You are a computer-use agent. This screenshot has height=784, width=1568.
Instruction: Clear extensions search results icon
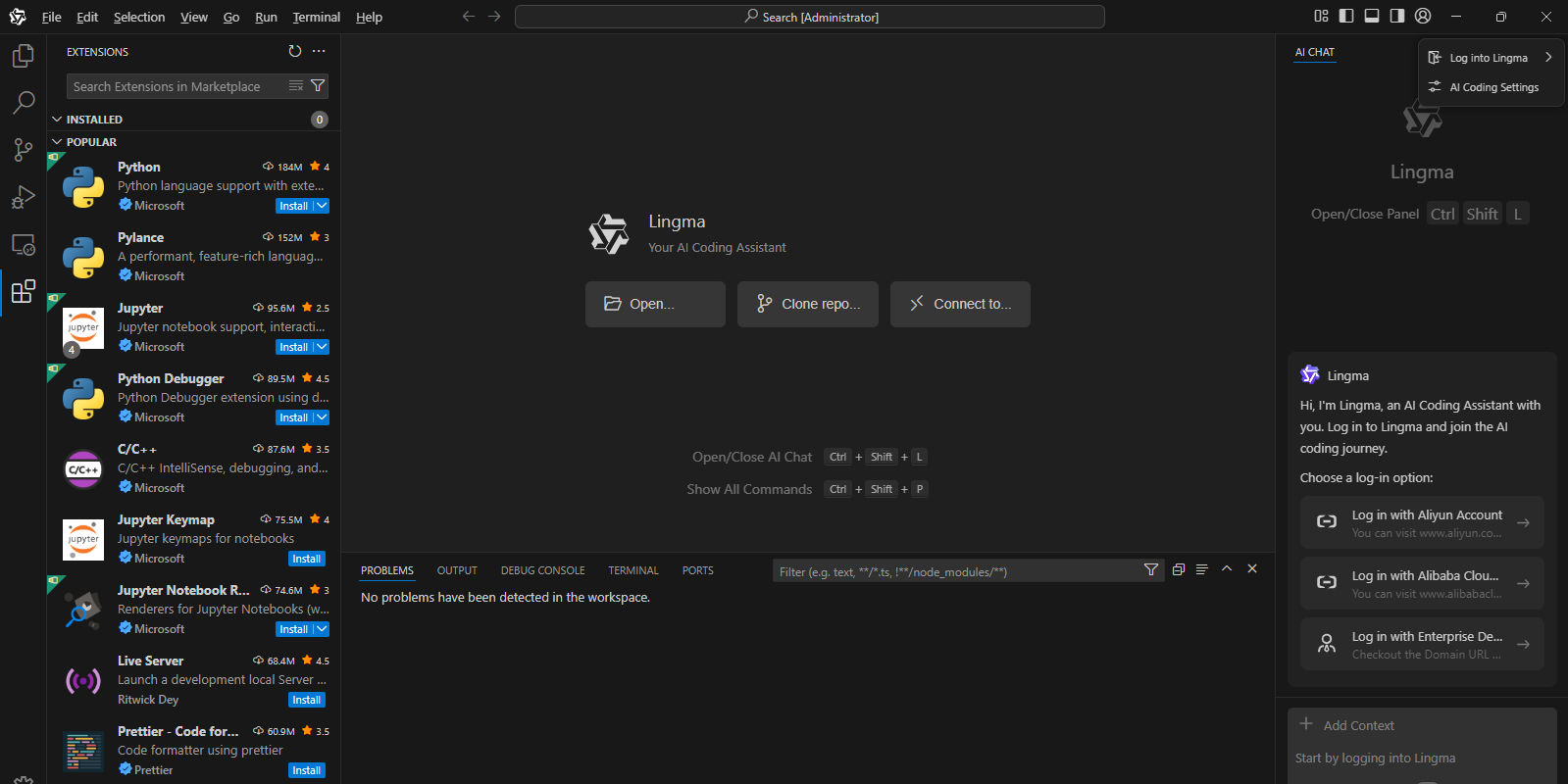click(x=296, y=86)
